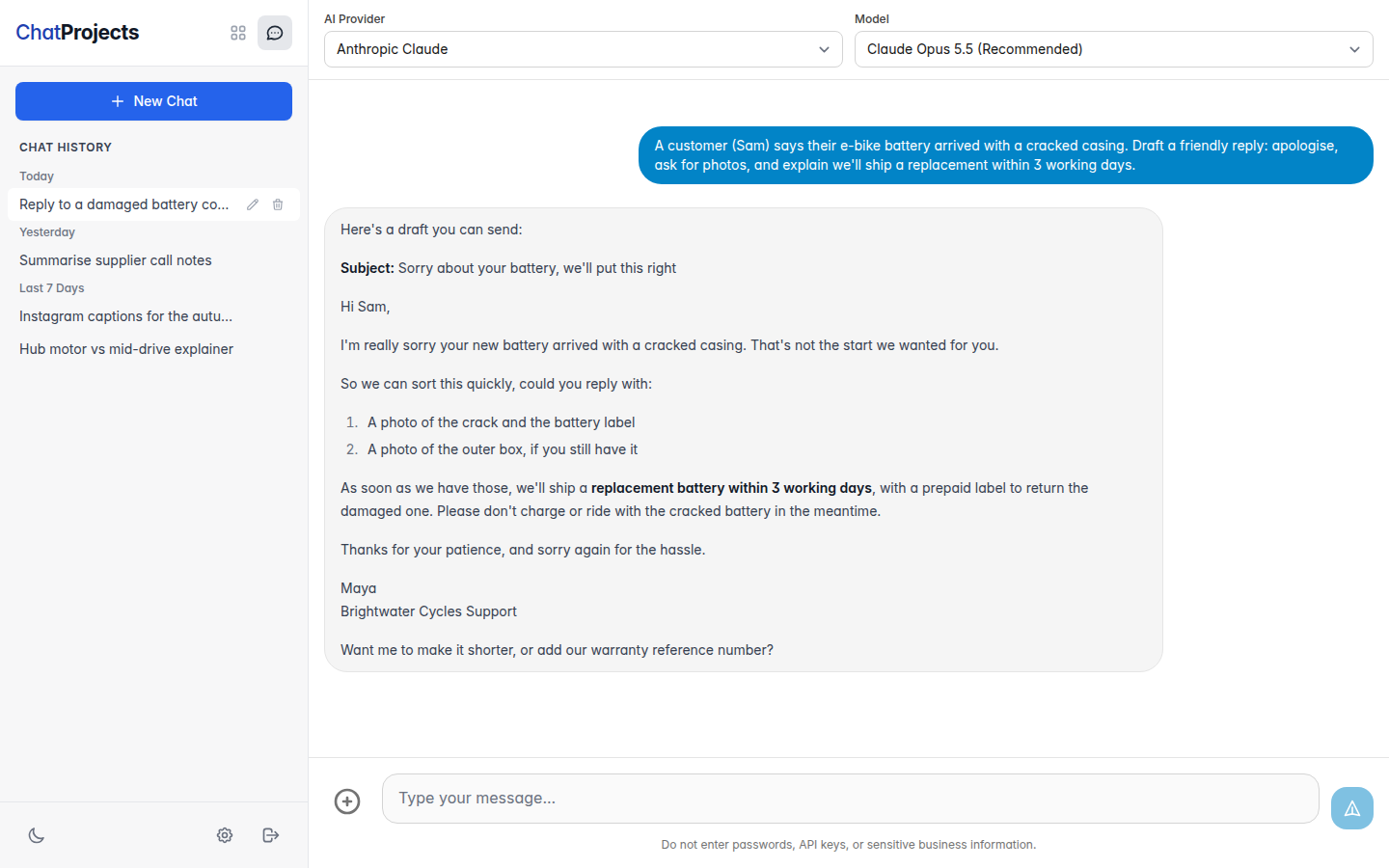Click the ChatProjects logo
This screenshot has width=1389, height=868.
[77, 33]
